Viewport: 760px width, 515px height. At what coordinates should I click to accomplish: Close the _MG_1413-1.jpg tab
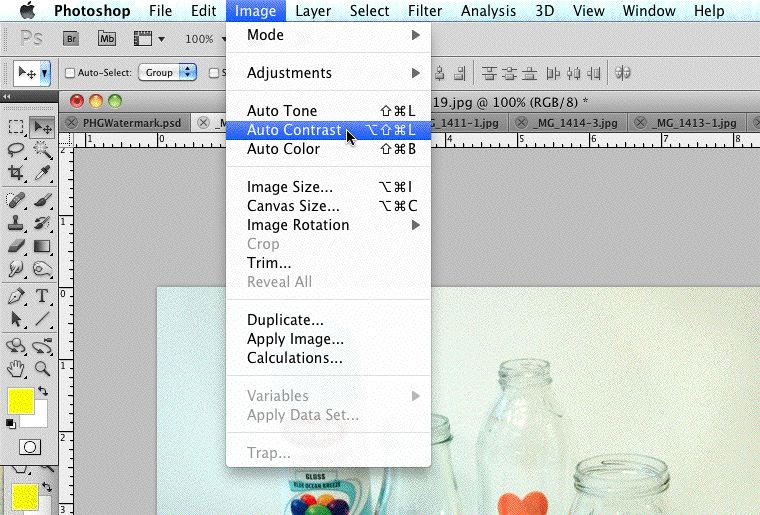pyautogui.click(x=640, y=123)
